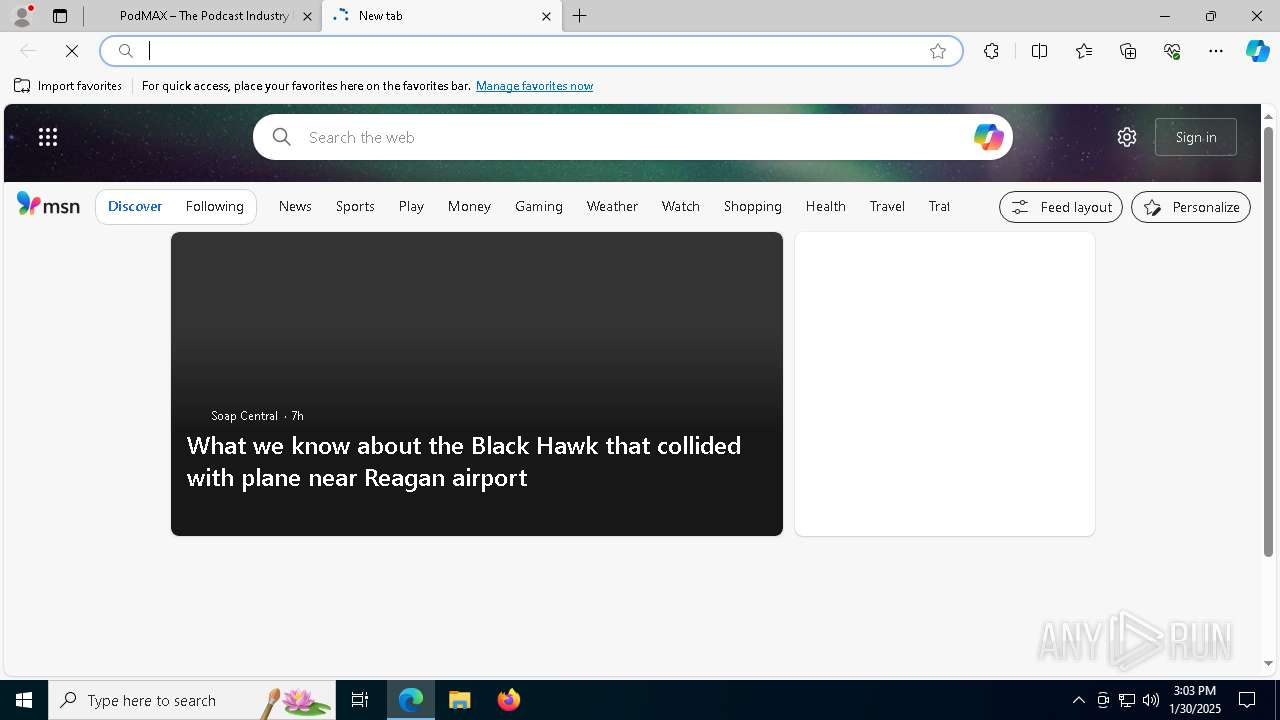Image resolution: width=1280 pixels, height=720 pixels.
Task: Open the volume tray icon
Action: click(x=1151, y=700)
